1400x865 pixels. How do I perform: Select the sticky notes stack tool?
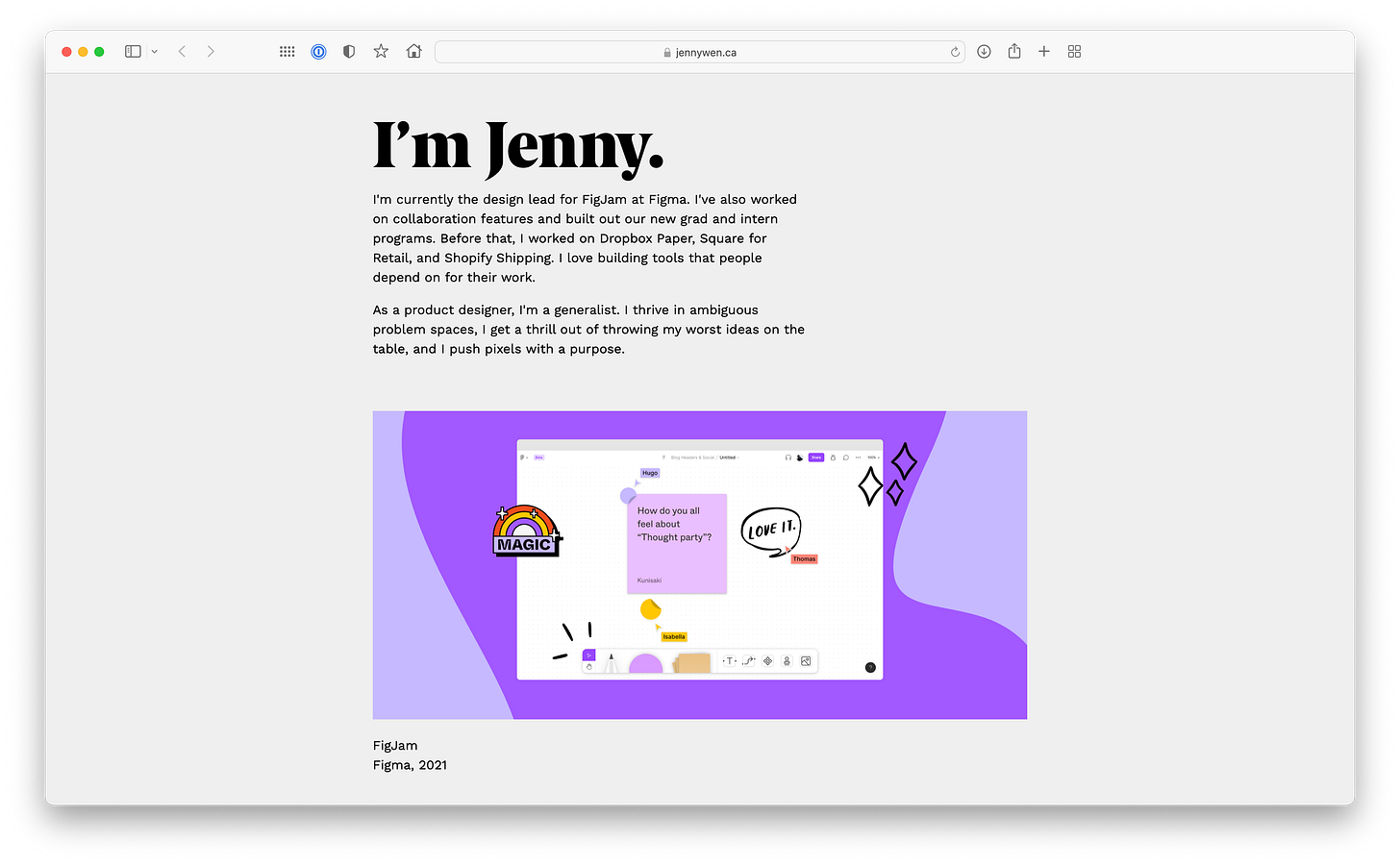(691, 663)
